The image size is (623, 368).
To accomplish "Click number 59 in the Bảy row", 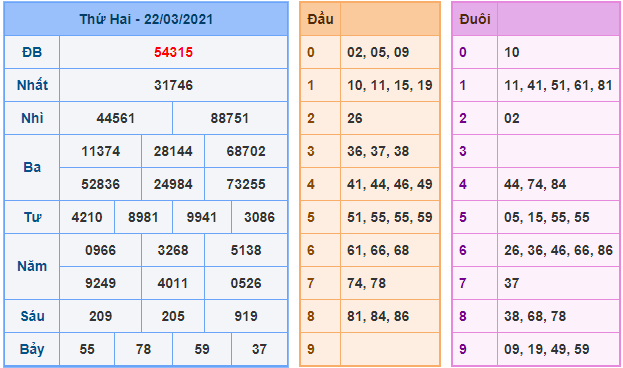I will [x=202, y=349].
